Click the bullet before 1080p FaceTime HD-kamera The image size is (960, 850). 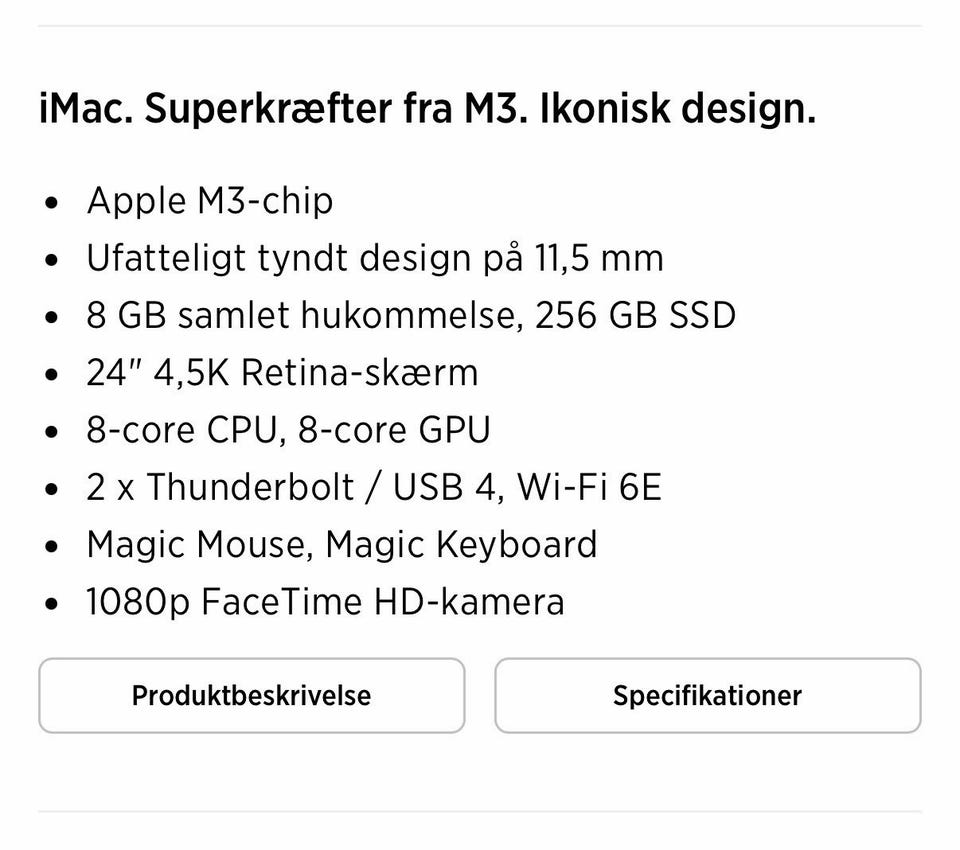pyautogui.click(x=53, y=605)
